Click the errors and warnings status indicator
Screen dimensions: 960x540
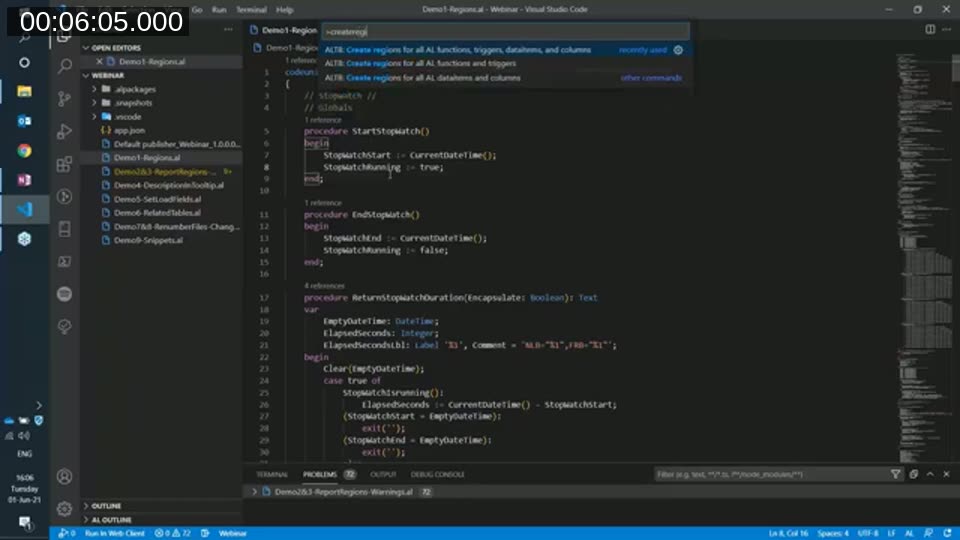(x=173, y=533)
